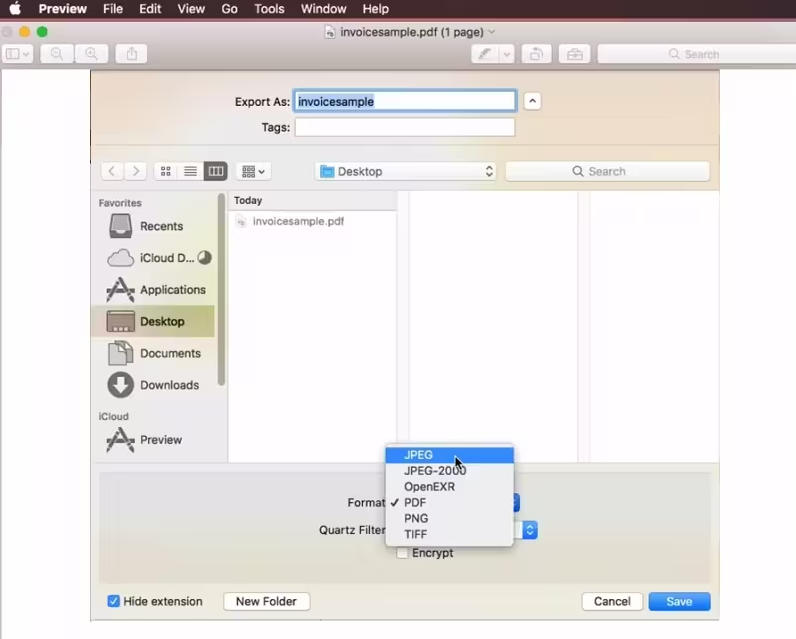The image size is (796, 639).
Task: Click the Save button
Action: (x=679, y=601)
